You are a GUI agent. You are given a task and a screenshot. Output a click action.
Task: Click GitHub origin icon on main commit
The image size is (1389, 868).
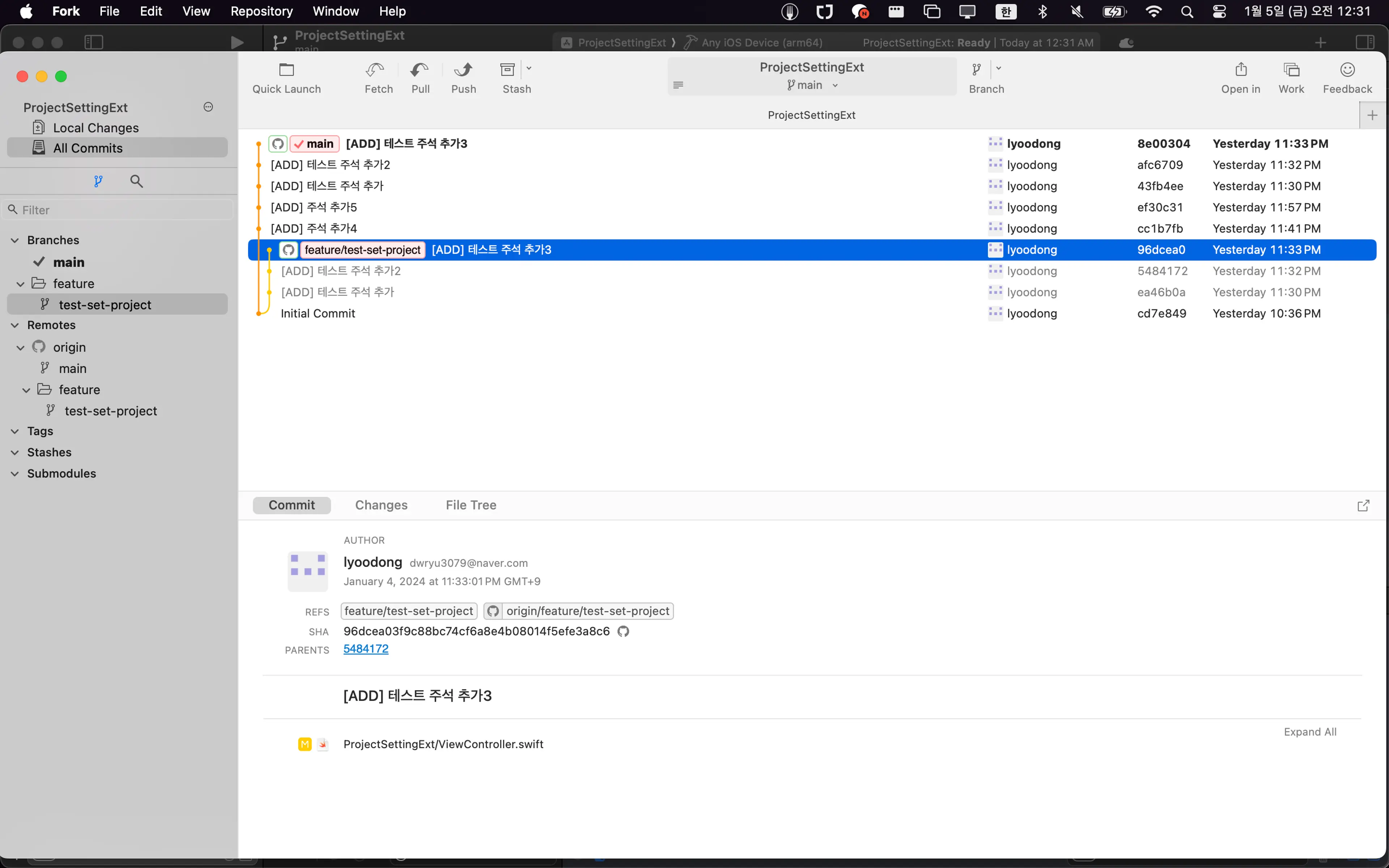pos(278,144)
